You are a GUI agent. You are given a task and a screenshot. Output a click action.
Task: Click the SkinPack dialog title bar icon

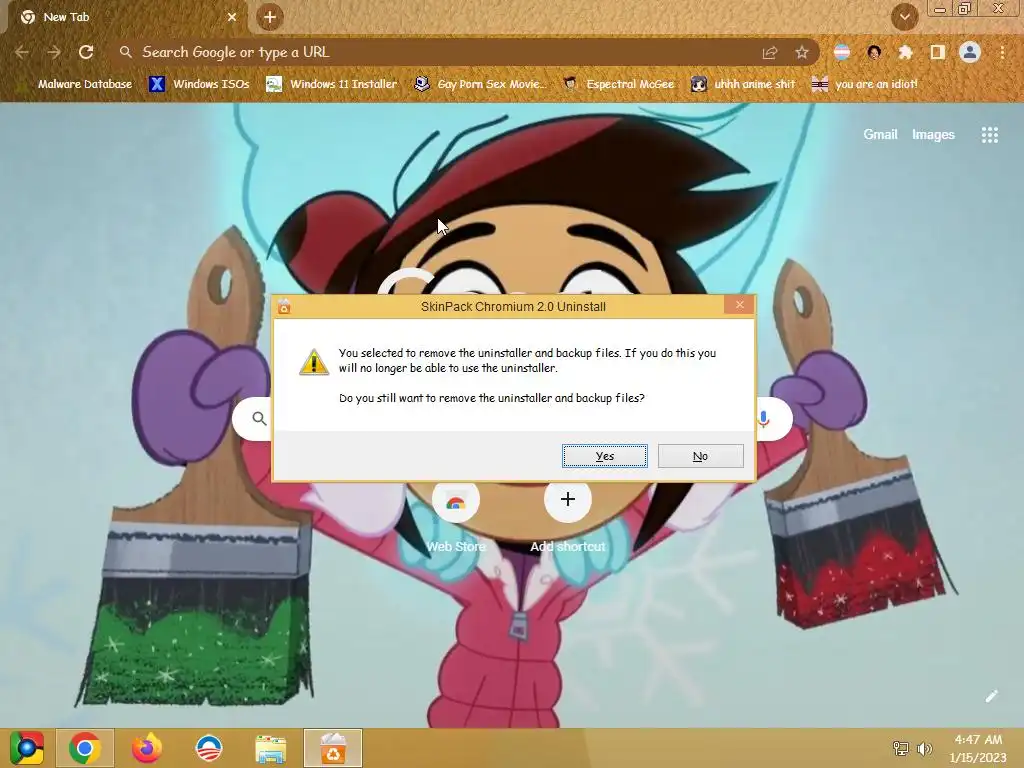tap(284, 306)
